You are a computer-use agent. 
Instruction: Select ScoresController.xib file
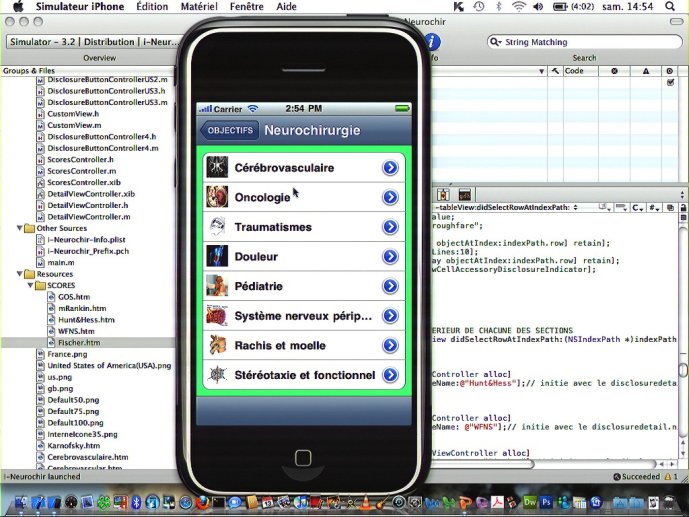point(83,182)
